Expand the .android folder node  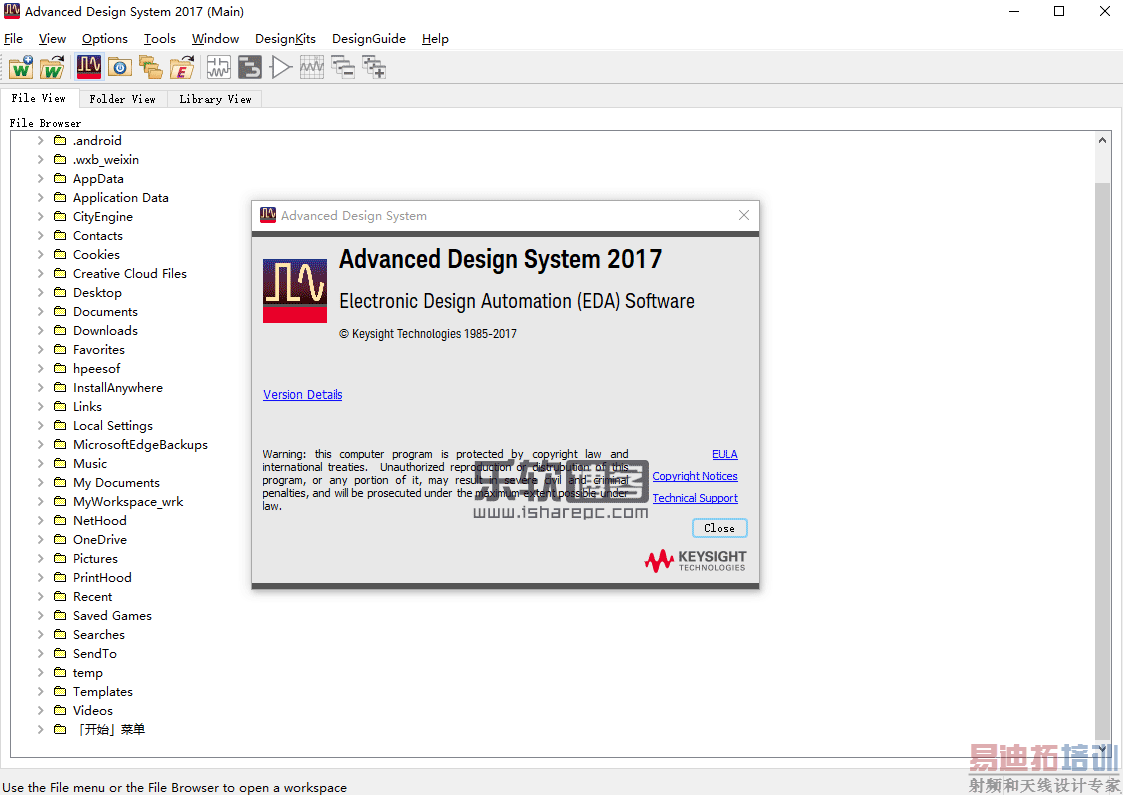pyautogui.click(x=40, y=140)
